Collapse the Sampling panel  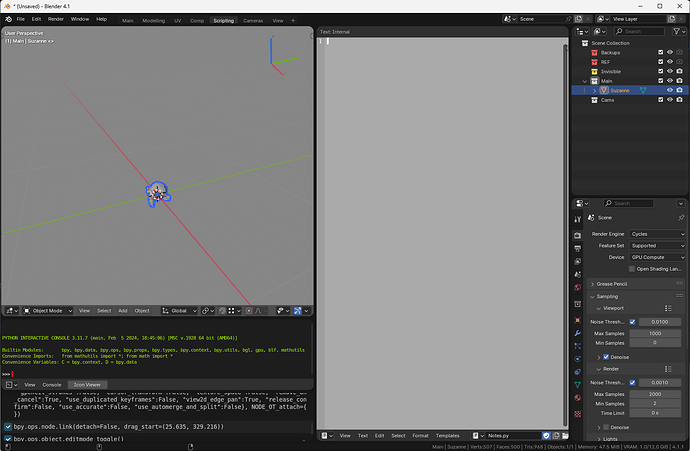(607, 297)
